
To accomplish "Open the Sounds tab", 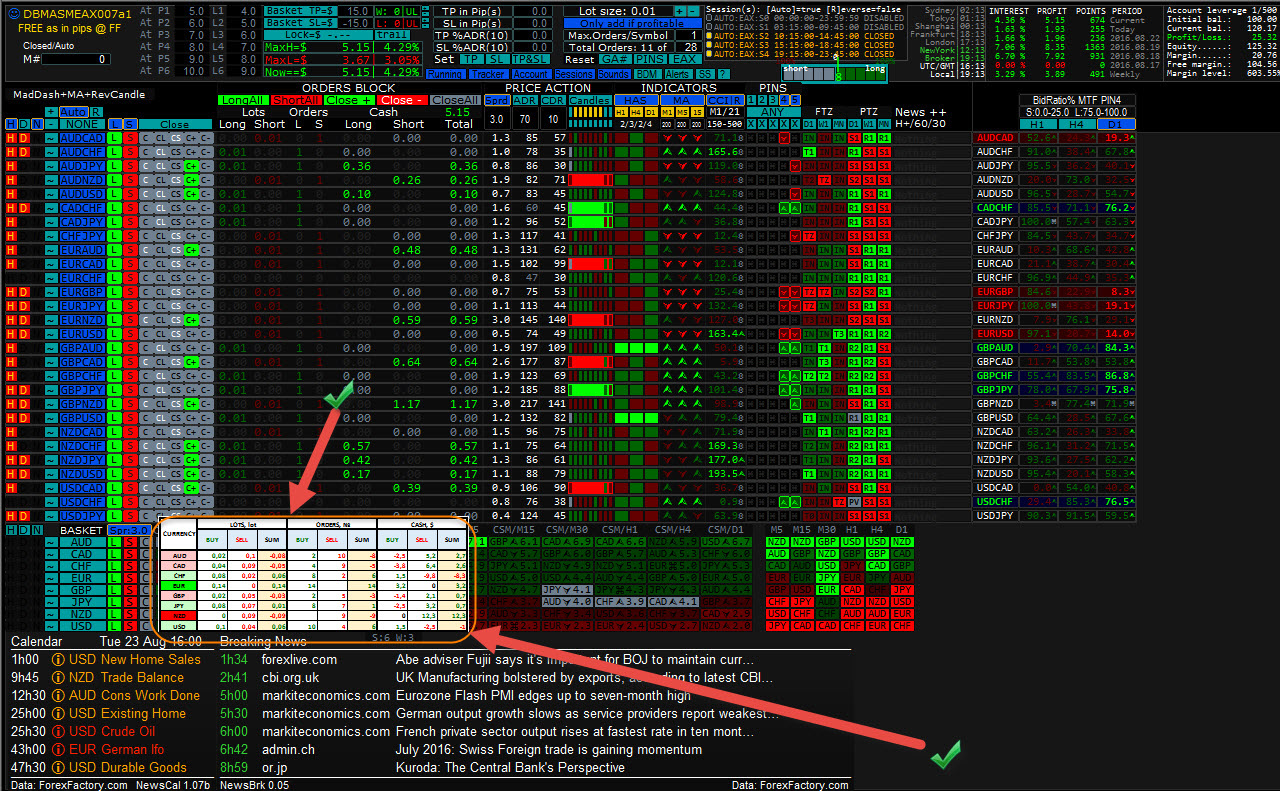I will coord(613,74).
